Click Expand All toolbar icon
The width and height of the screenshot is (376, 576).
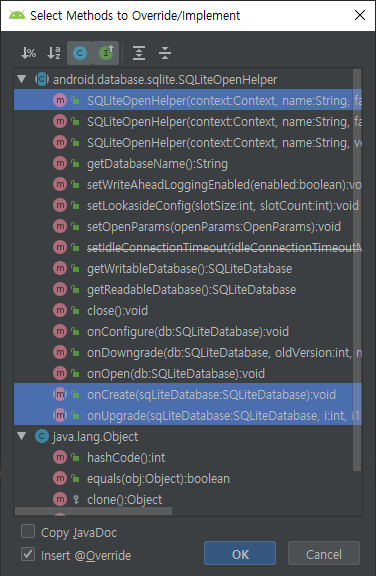point(139,53)
